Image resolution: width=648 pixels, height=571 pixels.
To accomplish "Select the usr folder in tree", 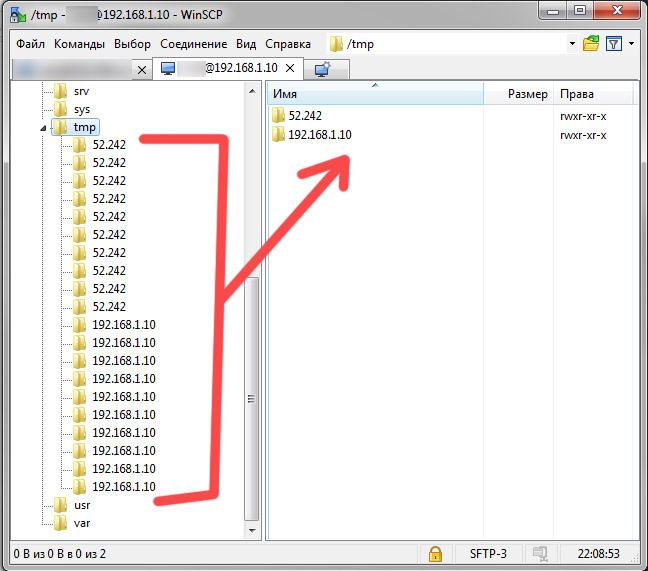I will point(82,505).
